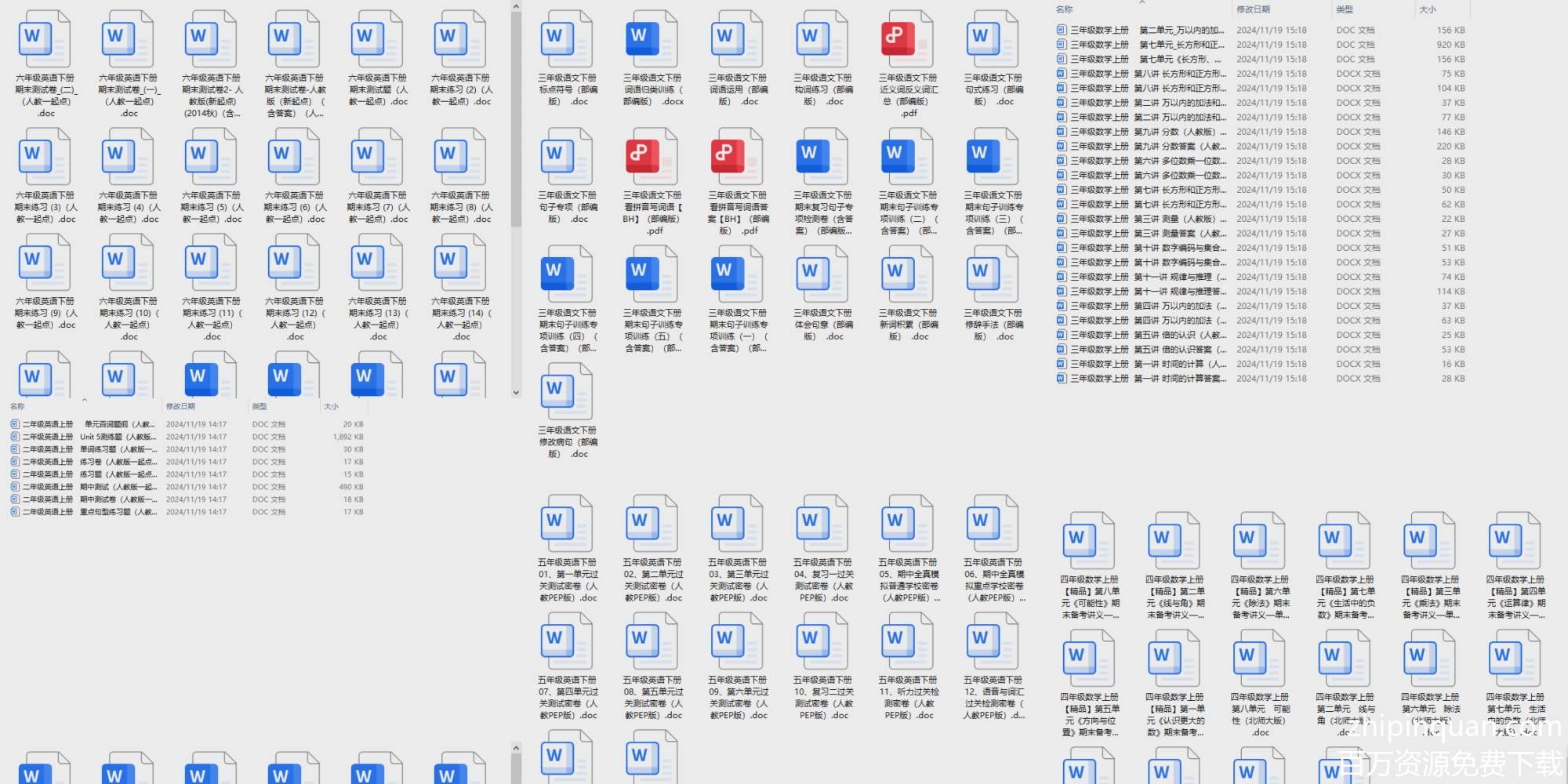Sort lower-left list by 类型 column
Screen dimensions: 1568x784
pos(260,406)
